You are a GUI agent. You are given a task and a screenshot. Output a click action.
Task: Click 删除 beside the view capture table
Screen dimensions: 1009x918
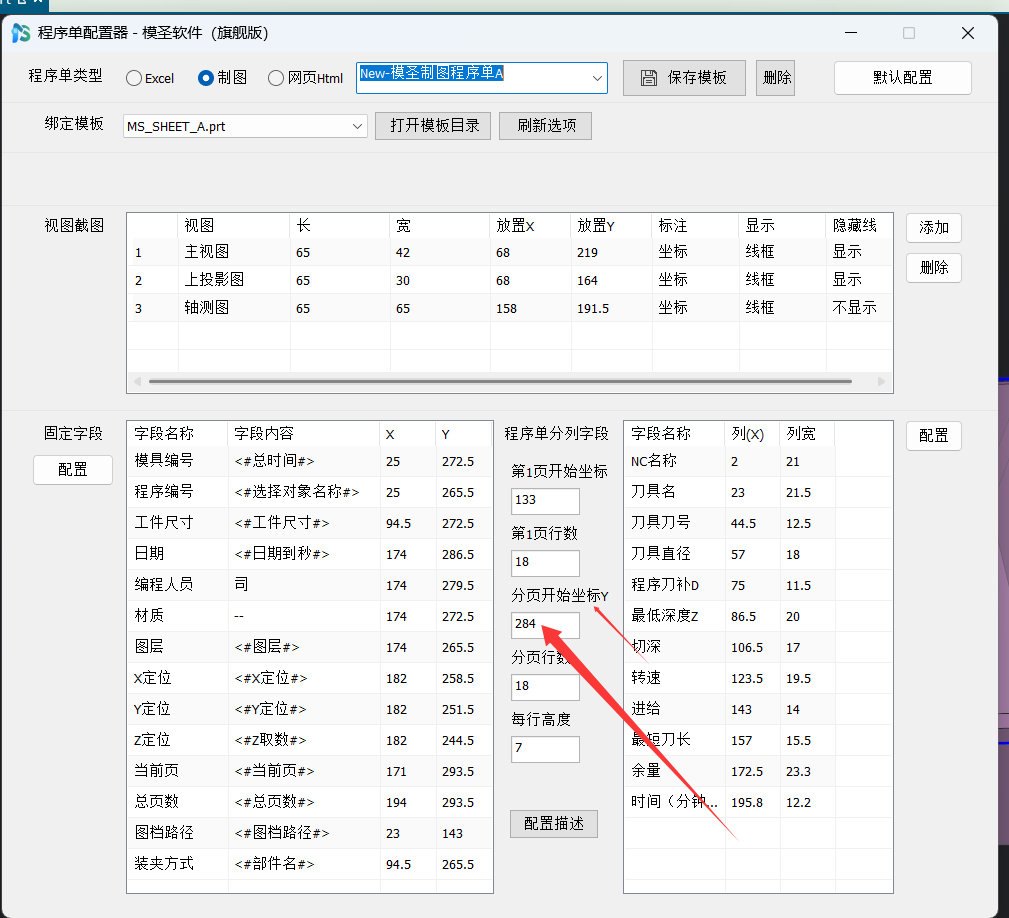coord(934,268)
